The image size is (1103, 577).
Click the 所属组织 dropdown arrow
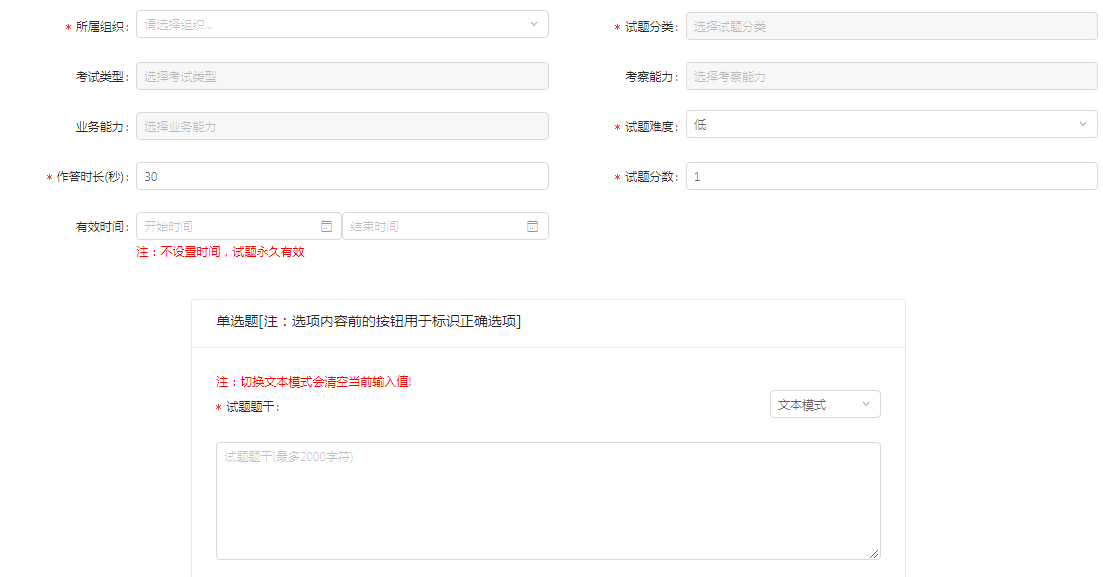pos(533,24)
